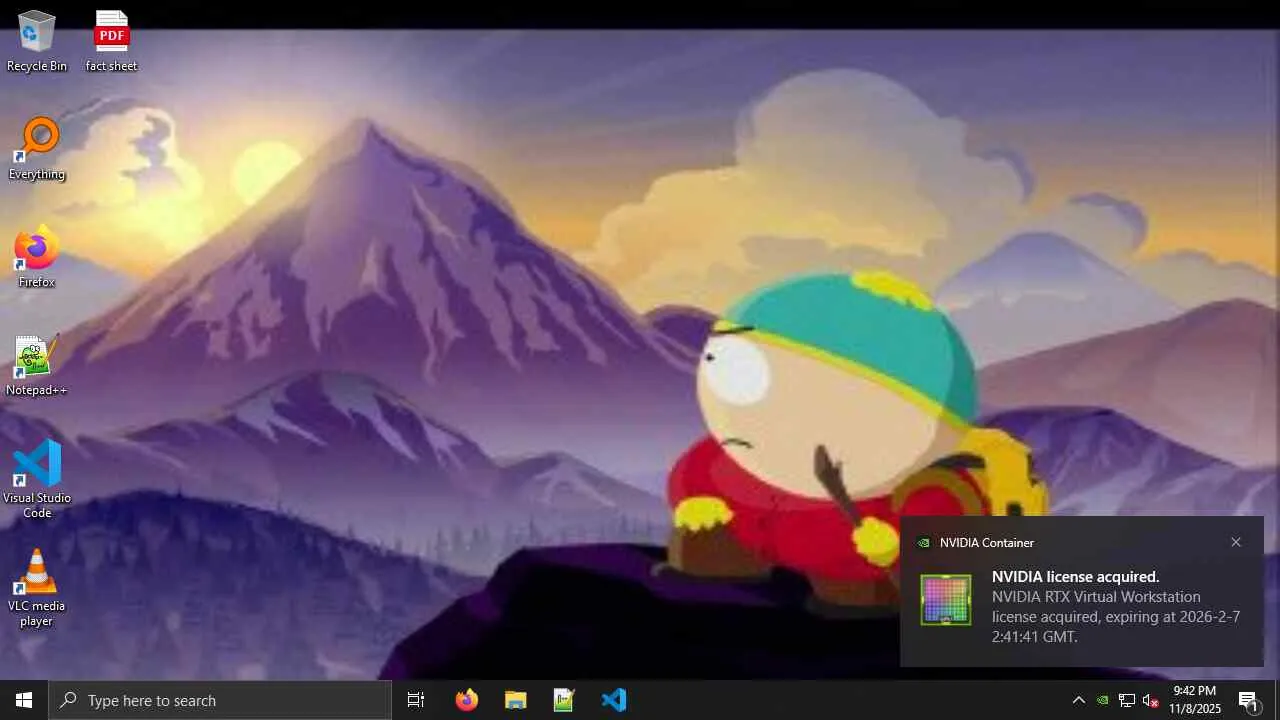Select the Visual Studio Code desktop shortcut
Viewport: 1280px width, 720px height.
(37, 480)
